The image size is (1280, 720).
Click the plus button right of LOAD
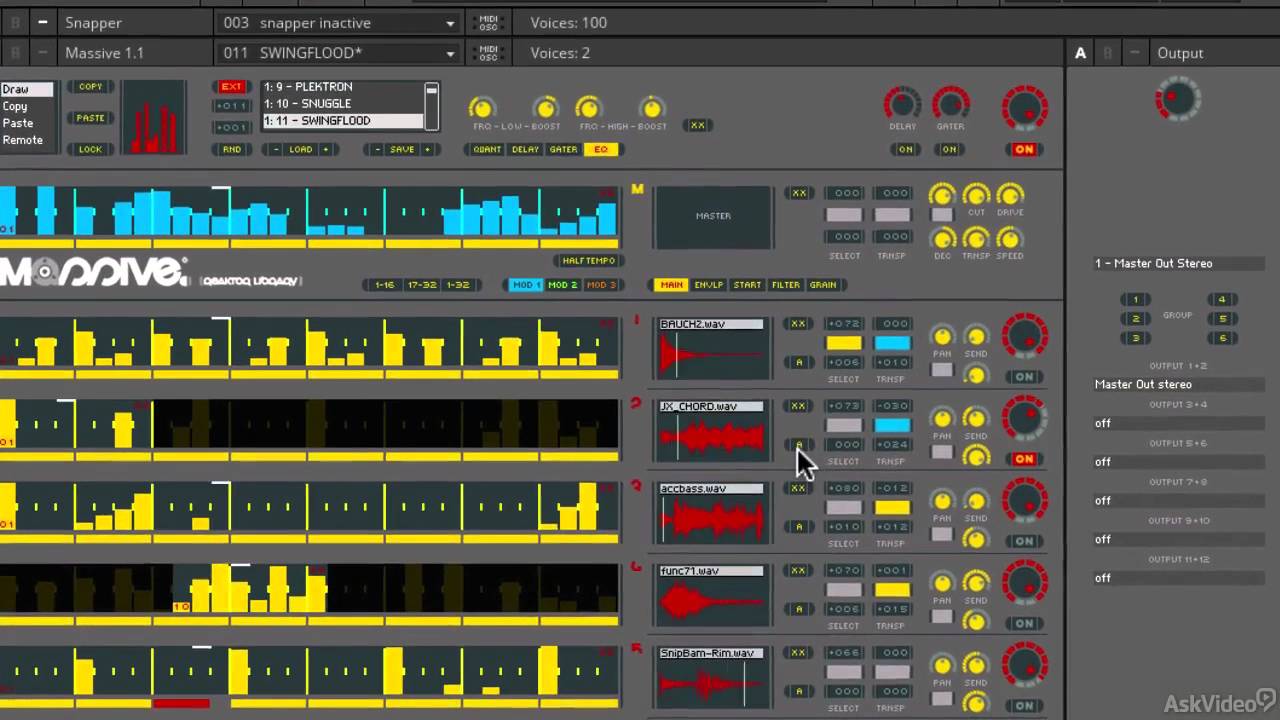324,149
